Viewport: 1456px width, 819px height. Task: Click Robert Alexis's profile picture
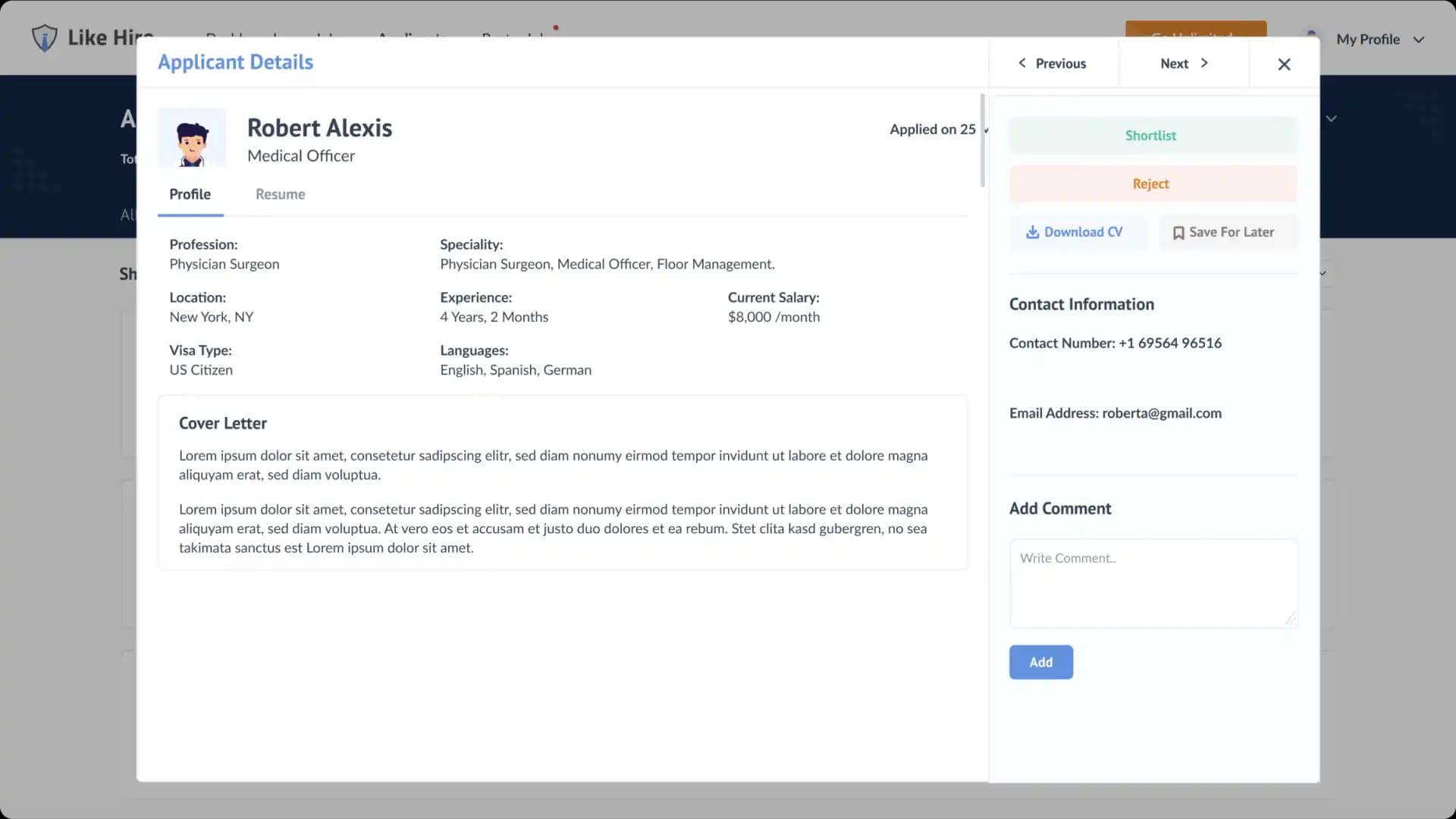[x=192, y=138]
